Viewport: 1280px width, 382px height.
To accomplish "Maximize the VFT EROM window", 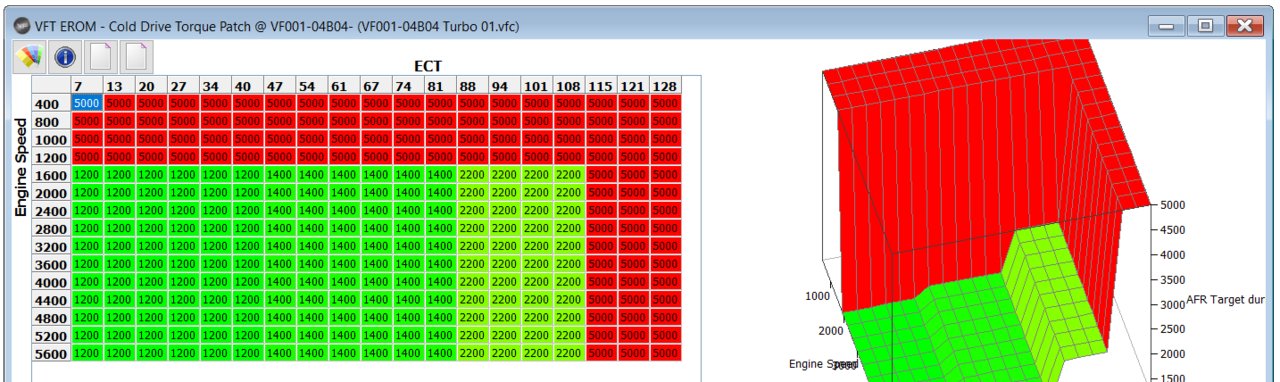I will tap(1205, 25).
